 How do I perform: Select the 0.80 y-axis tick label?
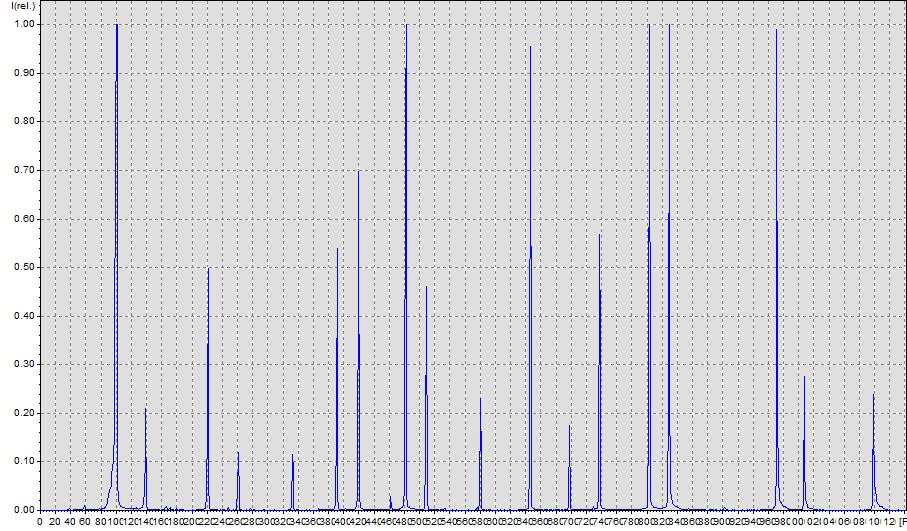pyautogui.click(x=21, y=121)
